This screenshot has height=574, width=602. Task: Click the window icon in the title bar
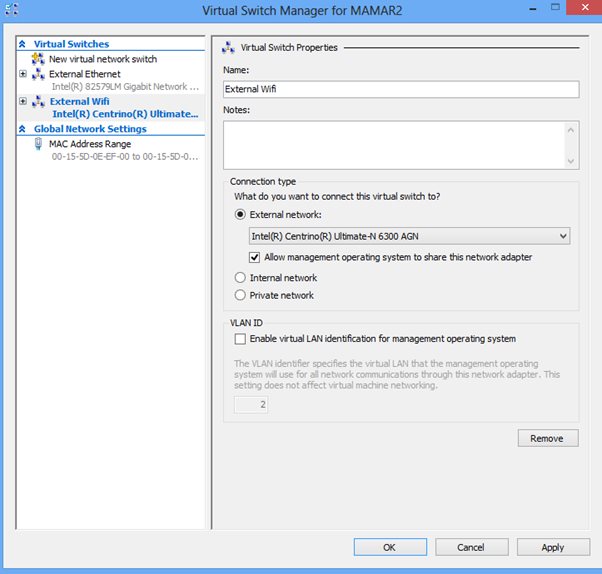click(x=12, y=12)
